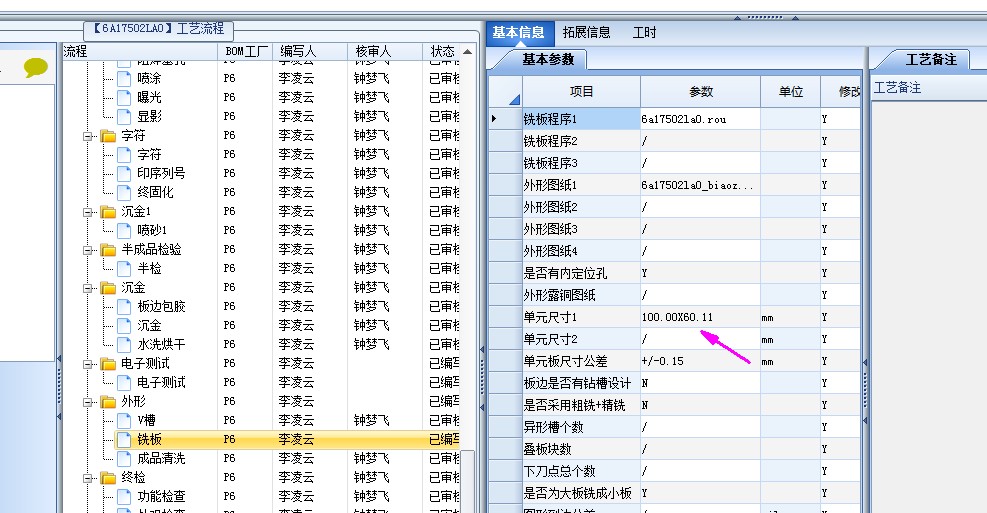987x513 pixels.
Task: Switch to the 基本信息 tab
Action: click(x=519, y=32)
